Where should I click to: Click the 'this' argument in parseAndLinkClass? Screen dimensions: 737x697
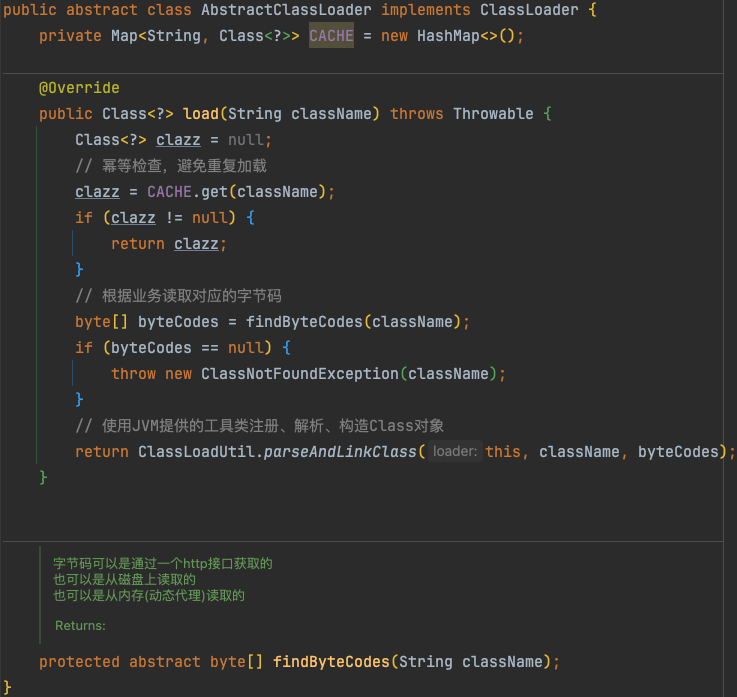tap(502, 452)
